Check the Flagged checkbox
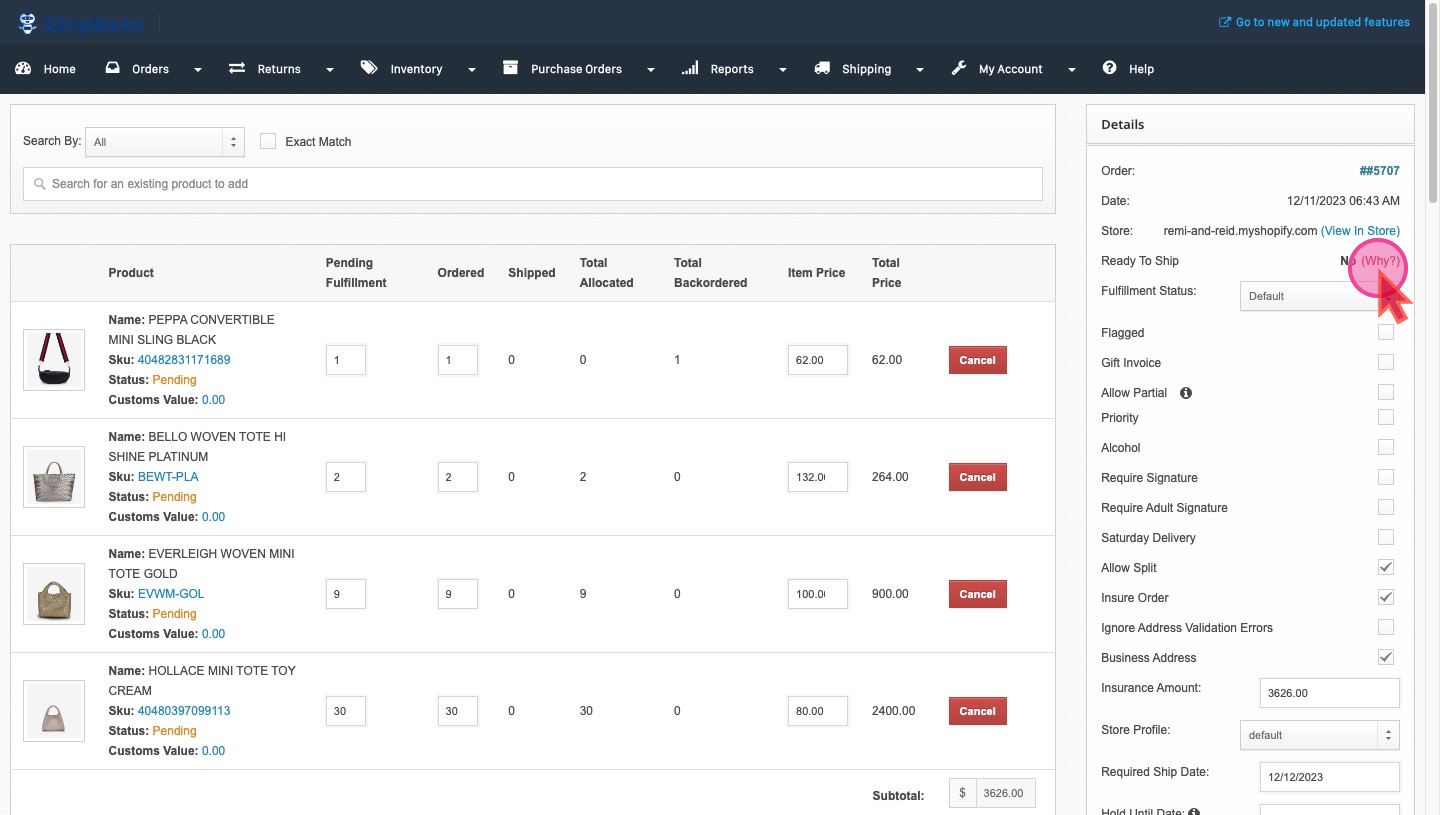 point(1386,332)
